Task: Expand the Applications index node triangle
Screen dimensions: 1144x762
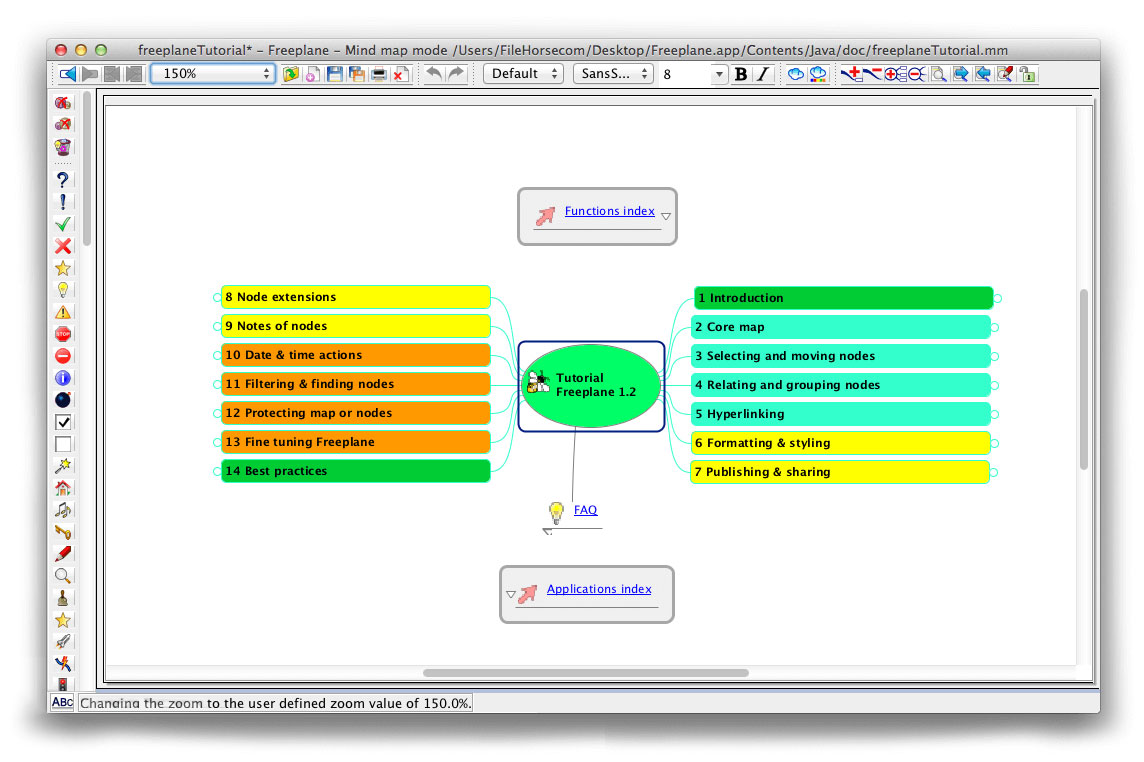Action: (x=511, y=594)
